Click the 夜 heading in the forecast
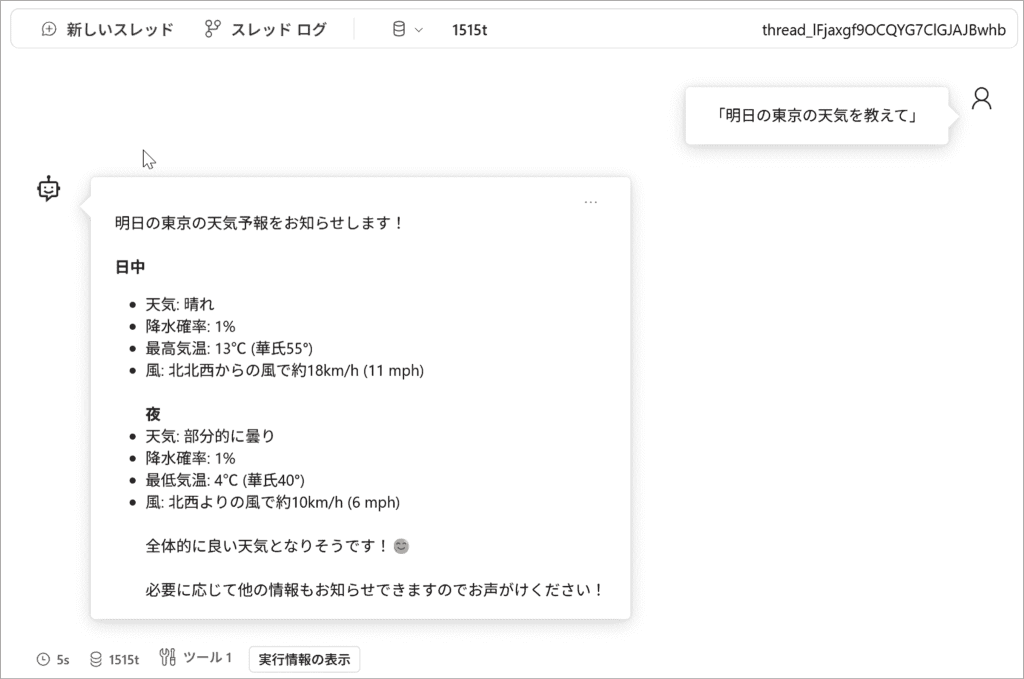This screenshot has width=1024, height=679. 153,414
